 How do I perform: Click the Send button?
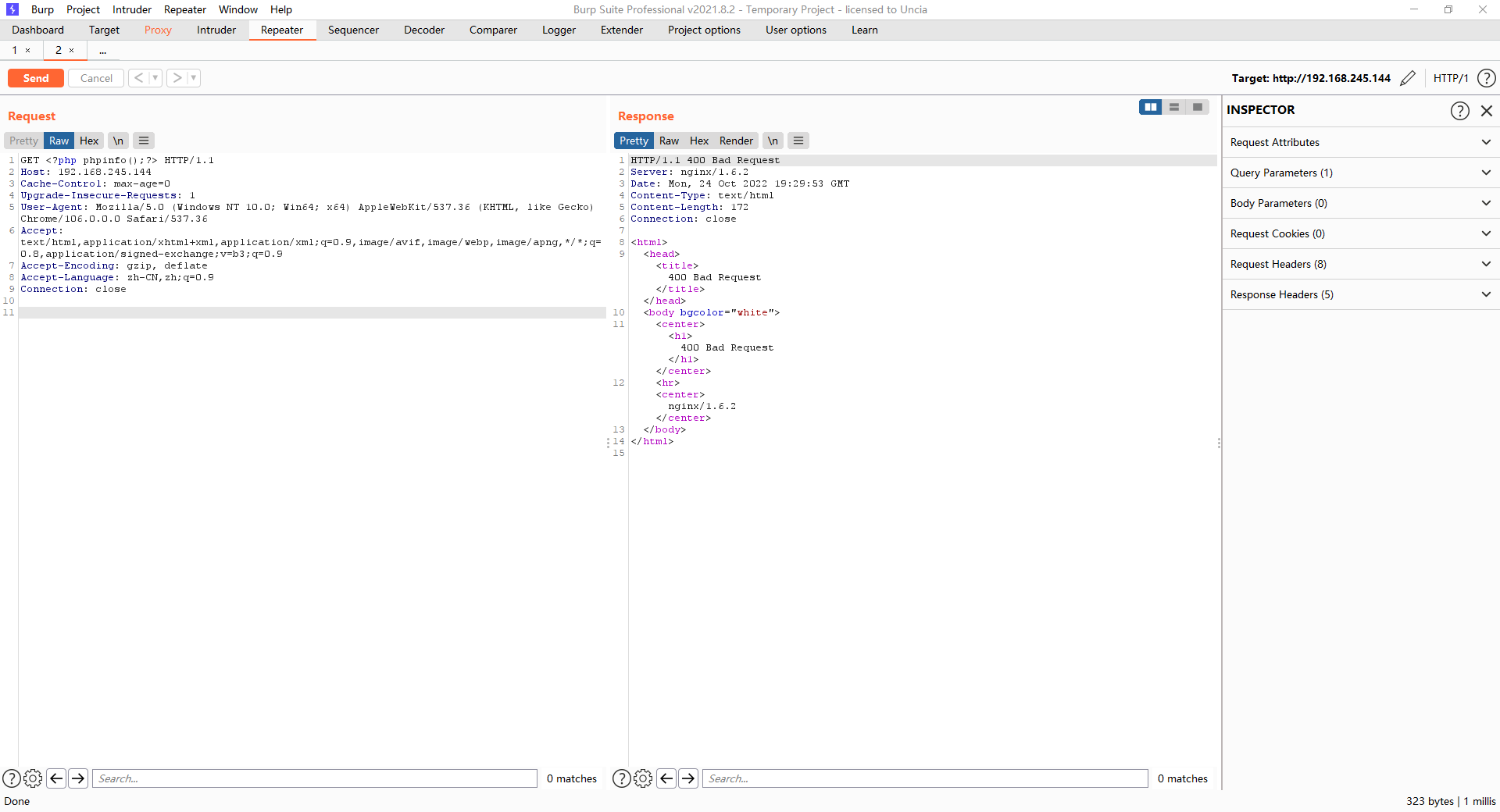(x=36, y=78)
